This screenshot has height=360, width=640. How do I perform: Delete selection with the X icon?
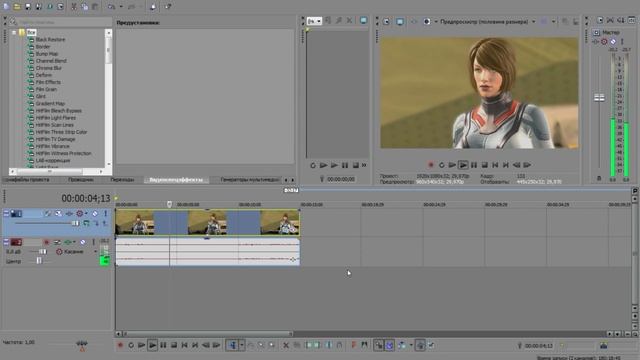coord(286,345)
